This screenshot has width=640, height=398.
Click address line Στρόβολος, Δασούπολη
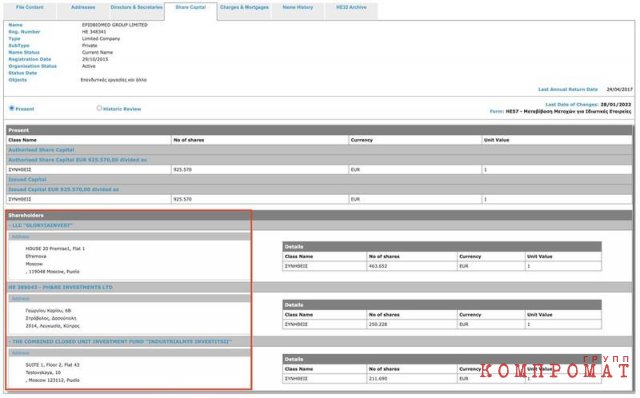click(51, 318)
